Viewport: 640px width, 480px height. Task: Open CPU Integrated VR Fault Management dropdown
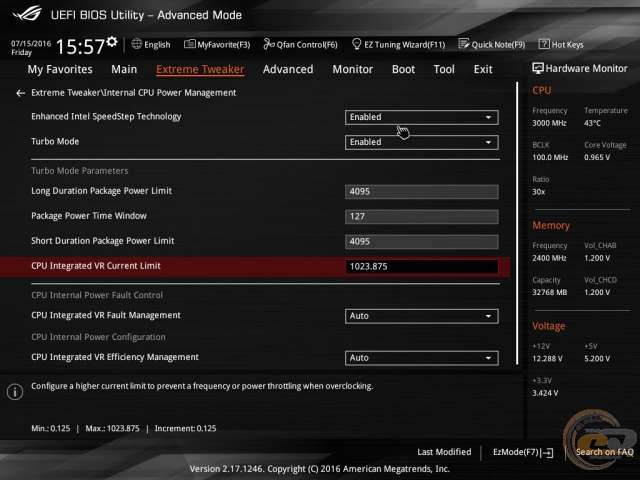click(x=422, y=316)
